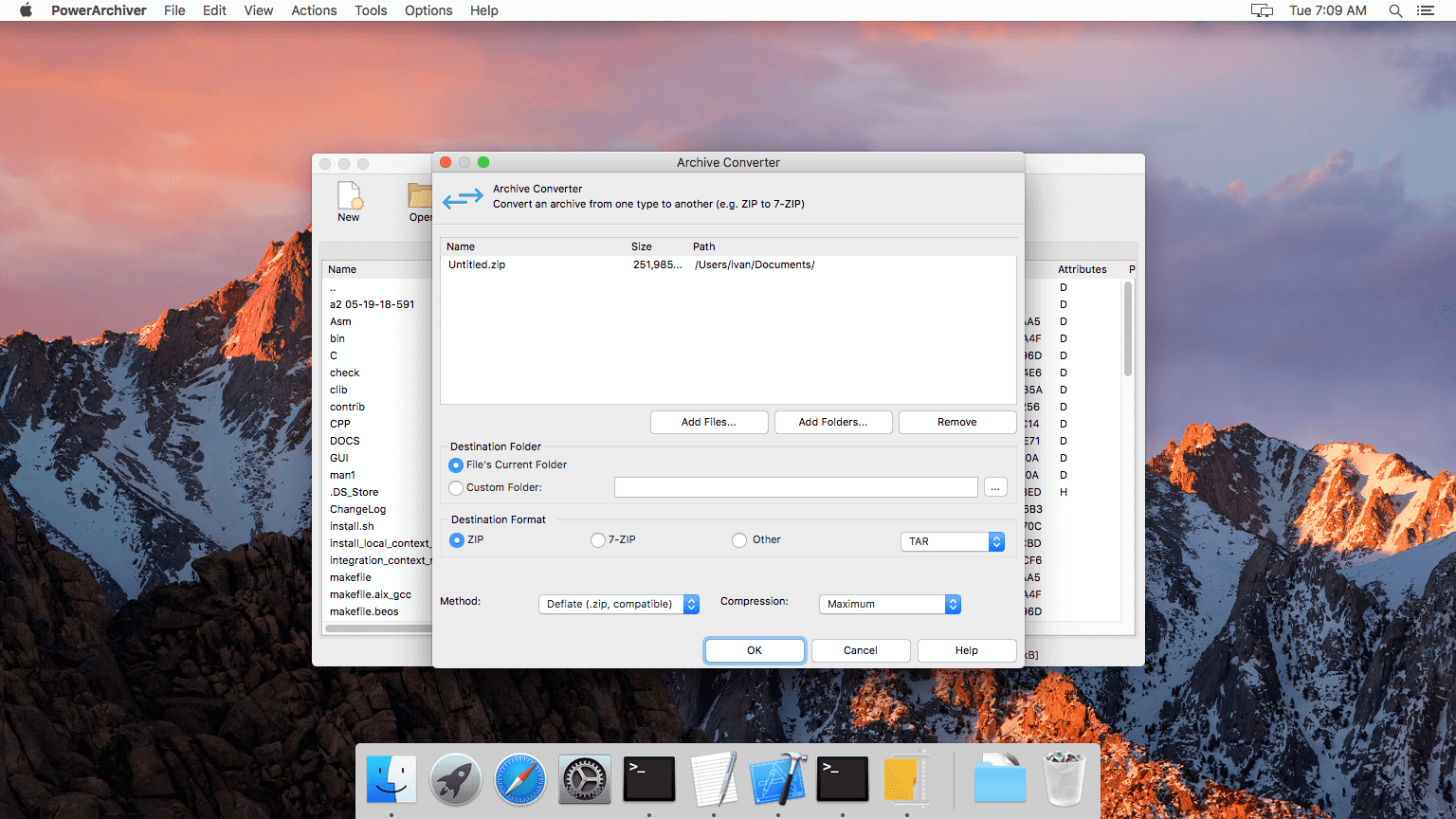Open the Actions menu
Viewport: 1456px width, 819px height.
point(314,10)
